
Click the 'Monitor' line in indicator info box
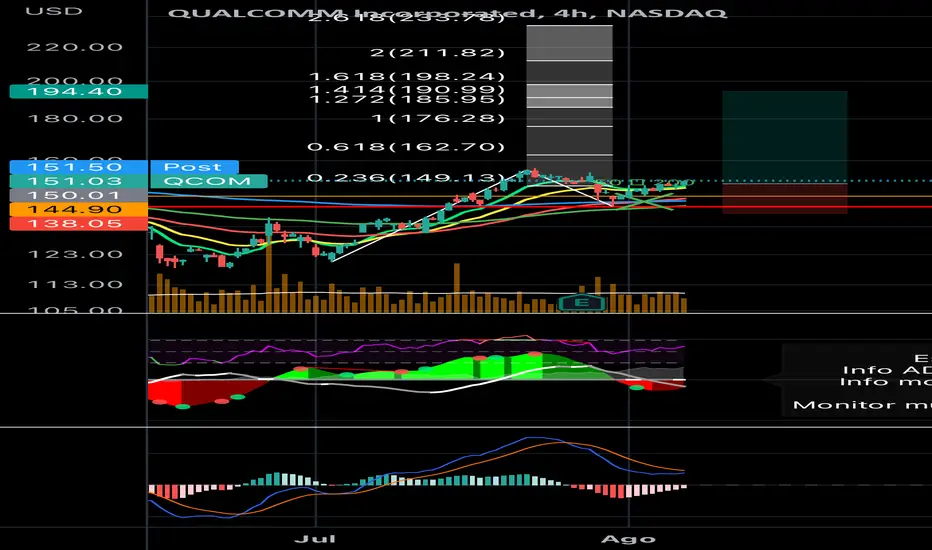coord(862,405)
